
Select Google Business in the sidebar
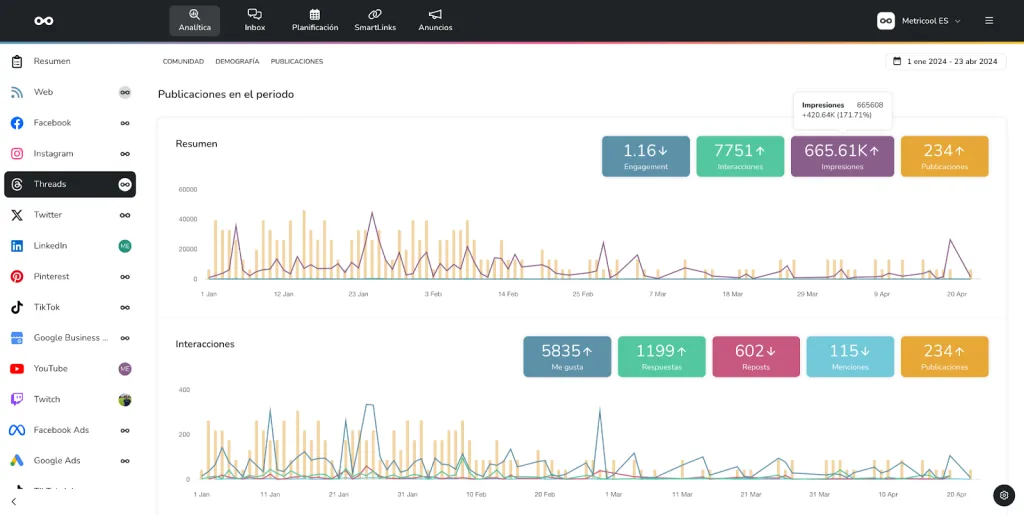(70, 337)
